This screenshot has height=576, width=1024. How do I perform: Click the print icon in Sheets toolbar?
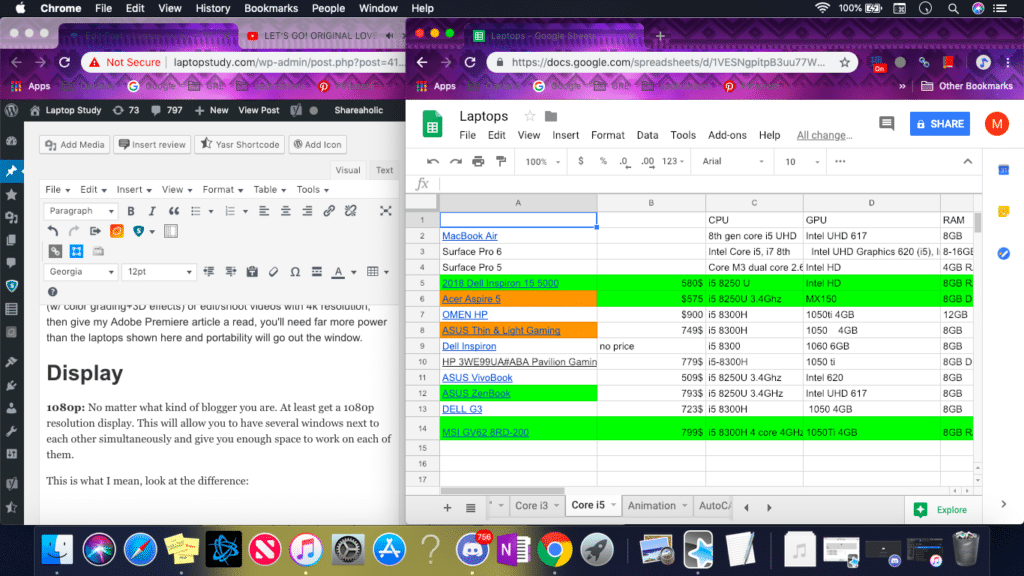[478, 161]
